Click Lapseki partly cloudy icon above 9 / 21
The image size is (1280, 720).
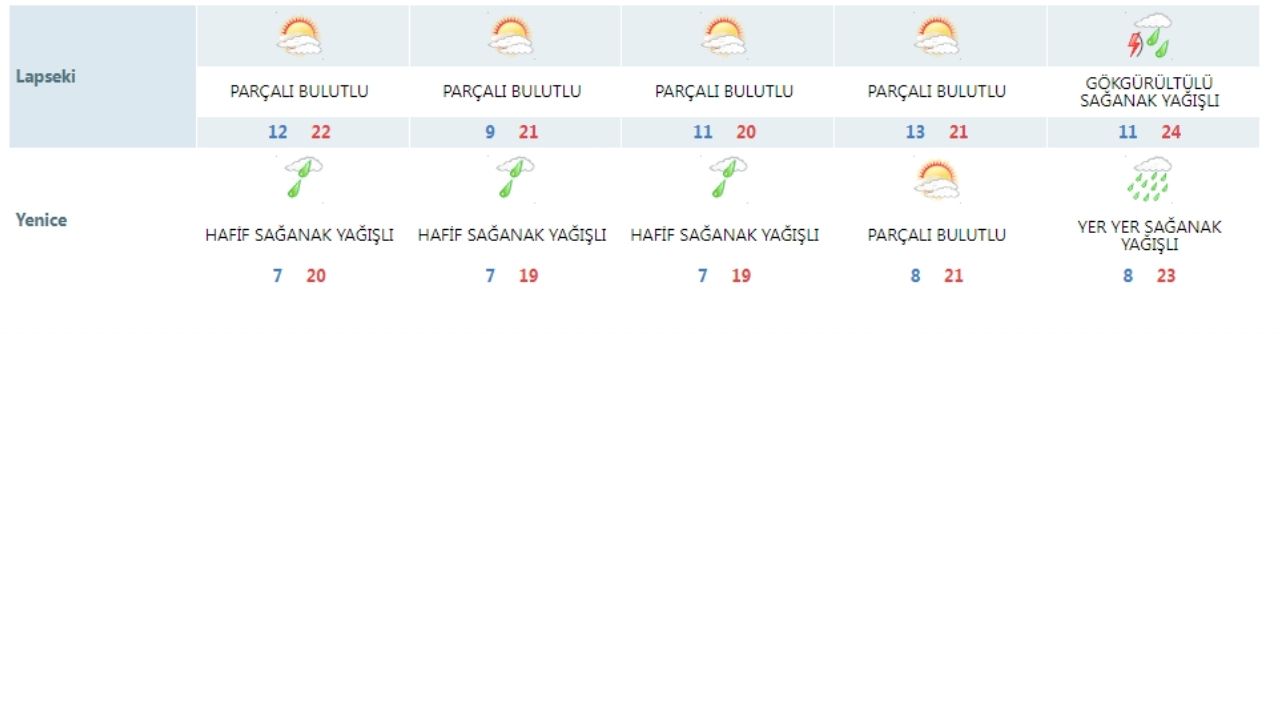[512, 36]
